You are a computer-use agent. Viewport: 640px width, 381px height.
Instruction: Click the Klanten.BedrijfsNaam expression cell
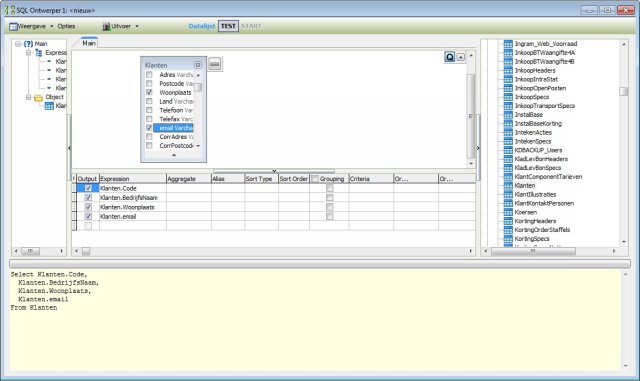click(133, 198)
